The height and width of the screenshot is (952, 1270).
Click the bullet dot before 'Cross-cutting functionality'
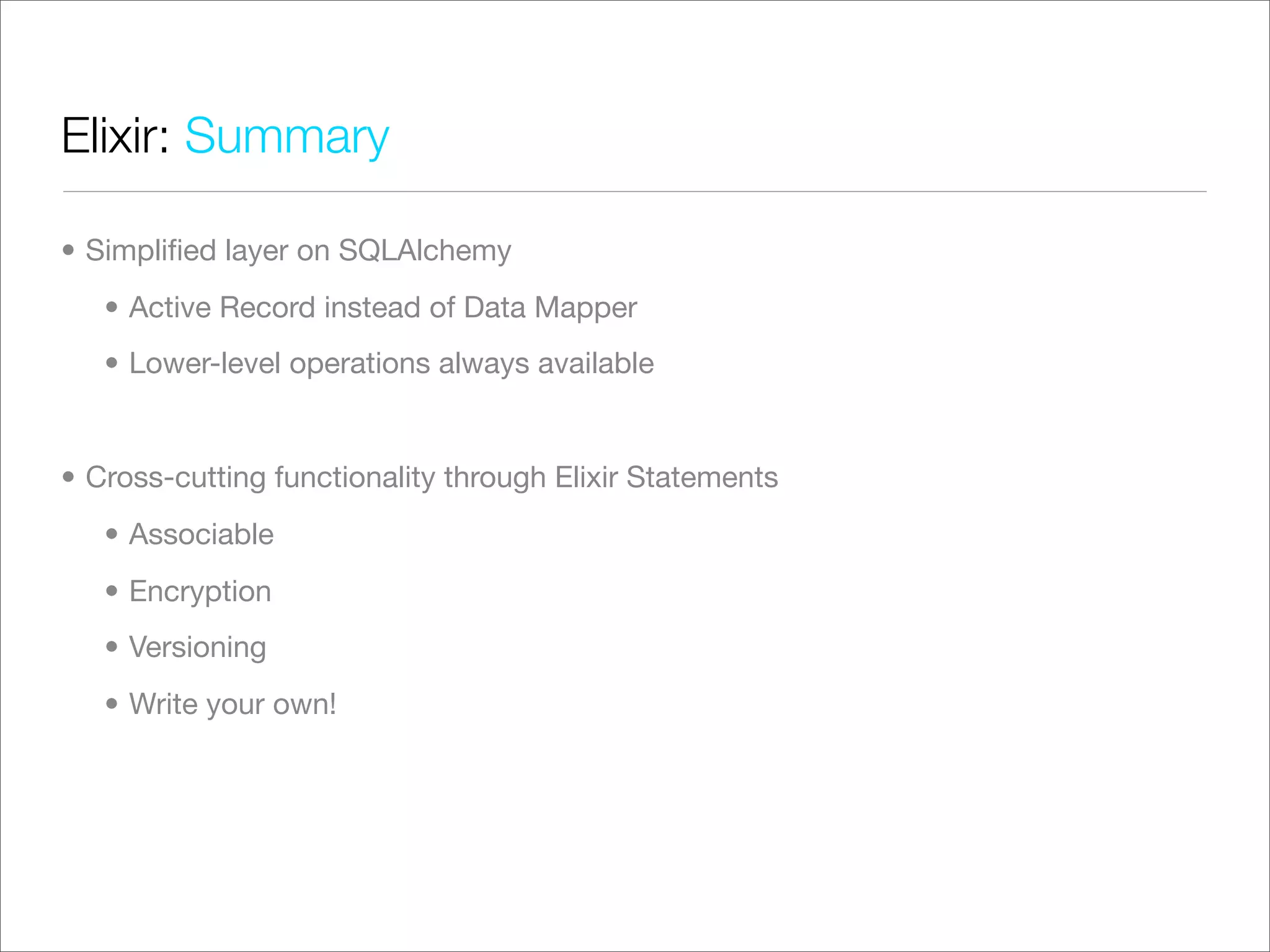point(69,477)
